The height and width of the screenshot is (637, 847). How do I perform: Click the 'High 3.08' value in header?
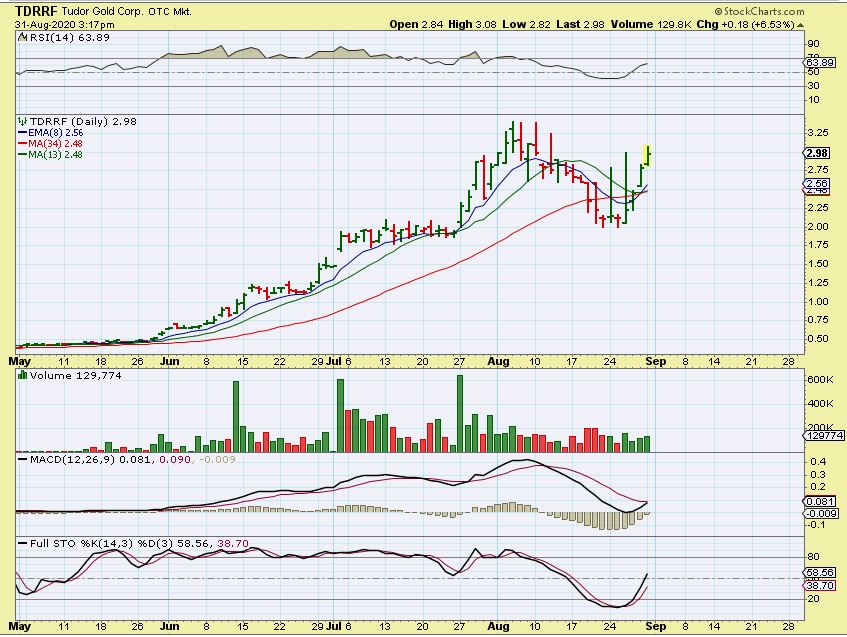pos(472,24)
